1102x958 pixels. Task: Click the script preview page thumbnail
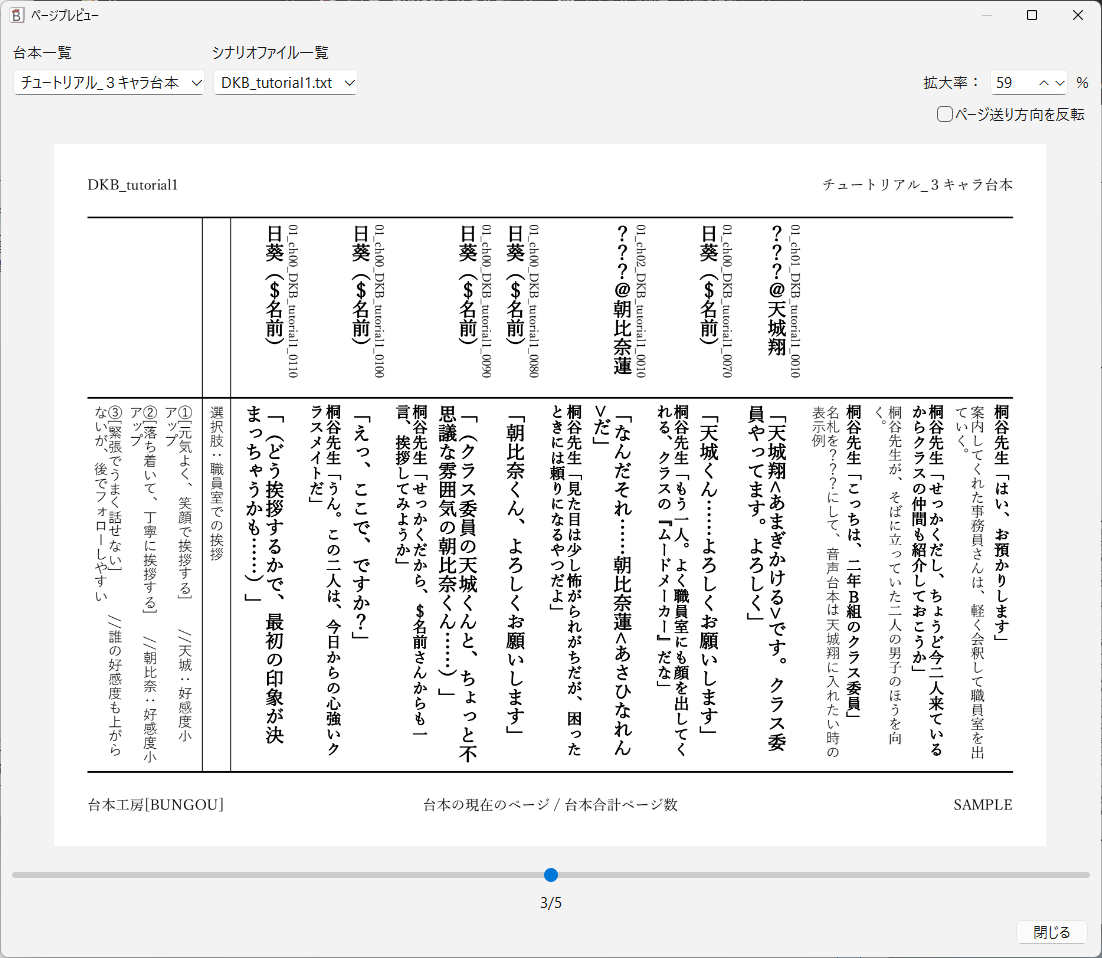(550, 500)
